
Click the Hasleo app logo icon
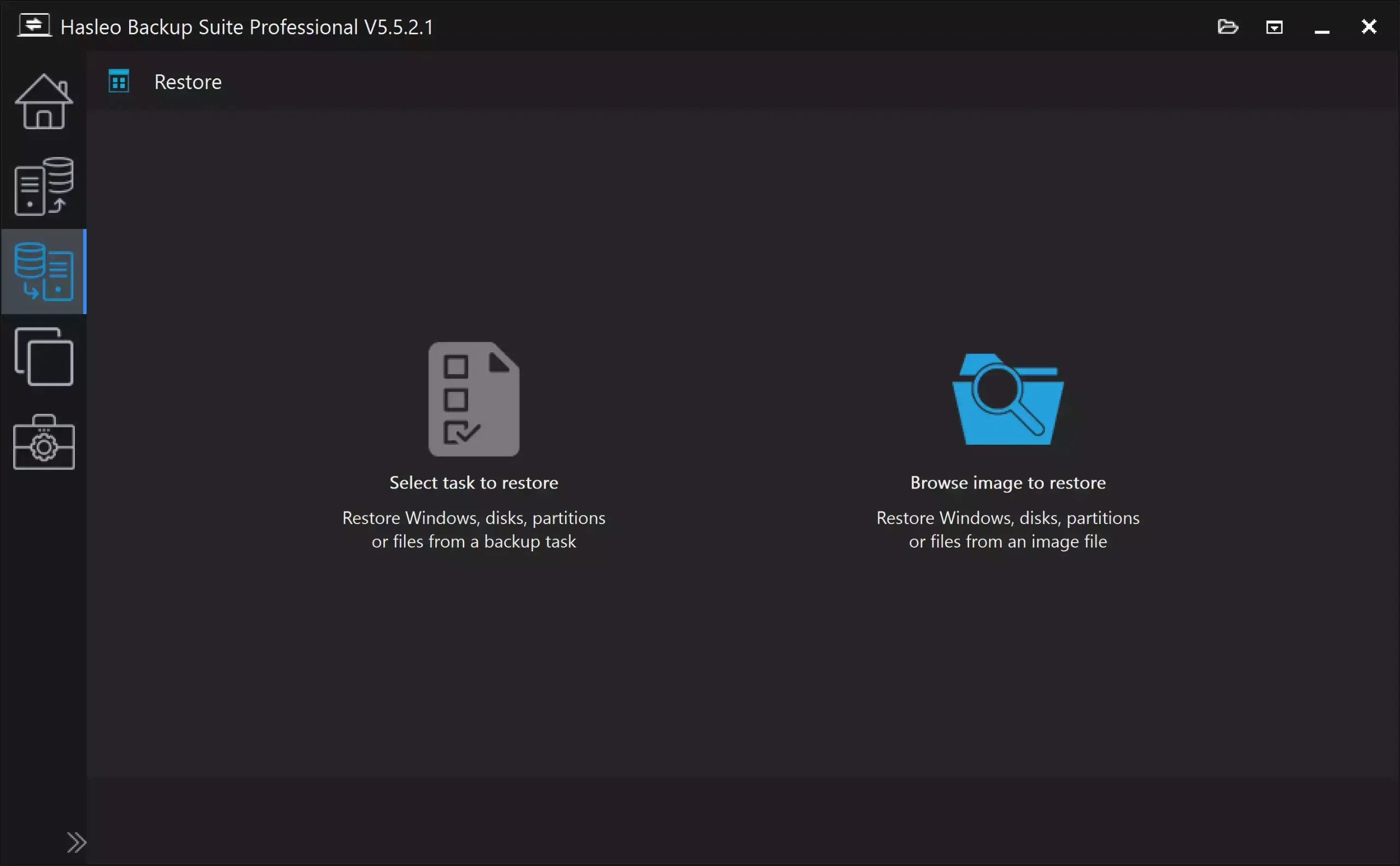coord(34,26)
